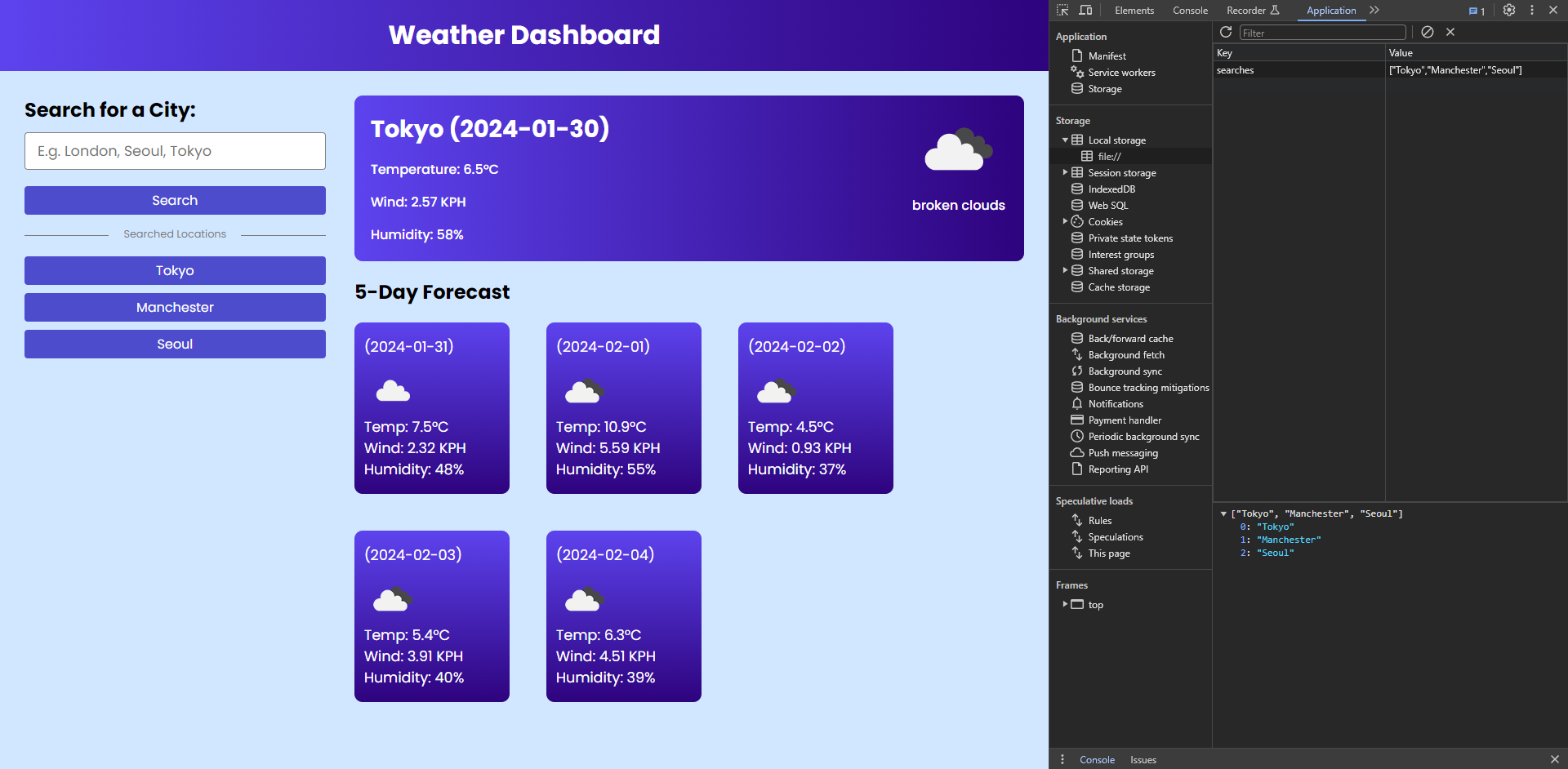
Task: Open Cache storage item
Action: (x=1119, y=287)
